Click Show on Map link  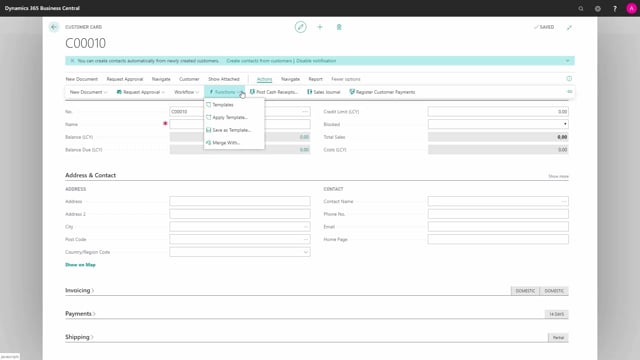click(80, 265)
